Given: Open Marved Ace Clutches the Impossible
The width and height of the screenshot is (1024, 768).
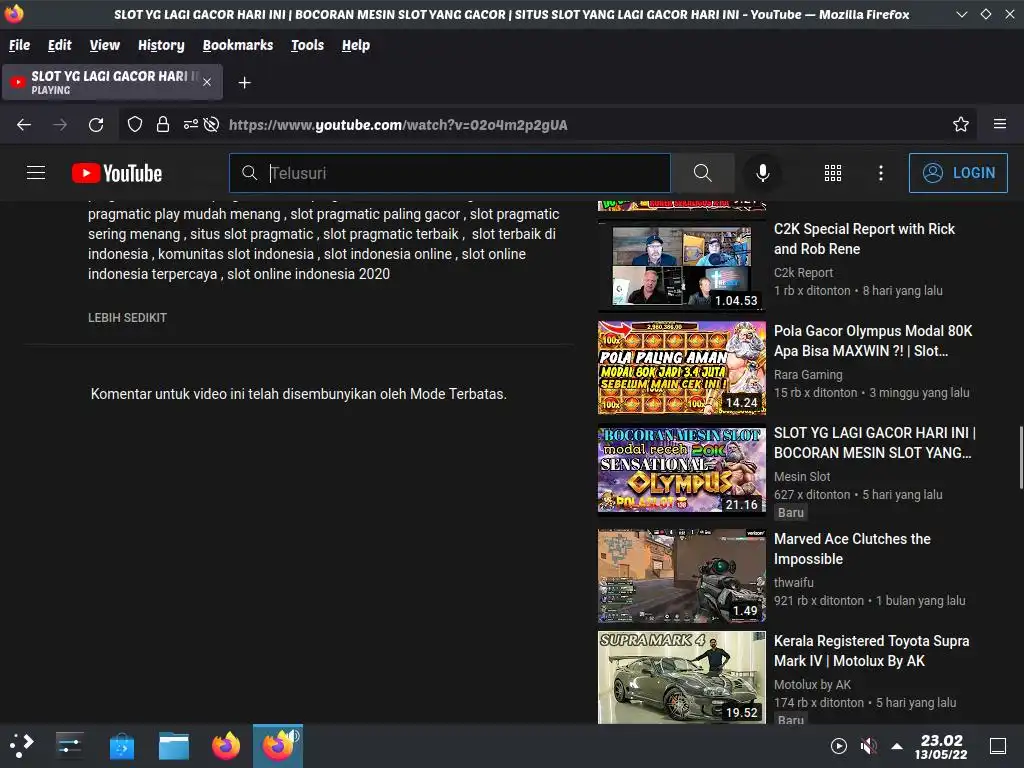Looking at the screenshot, I should 852,549.
